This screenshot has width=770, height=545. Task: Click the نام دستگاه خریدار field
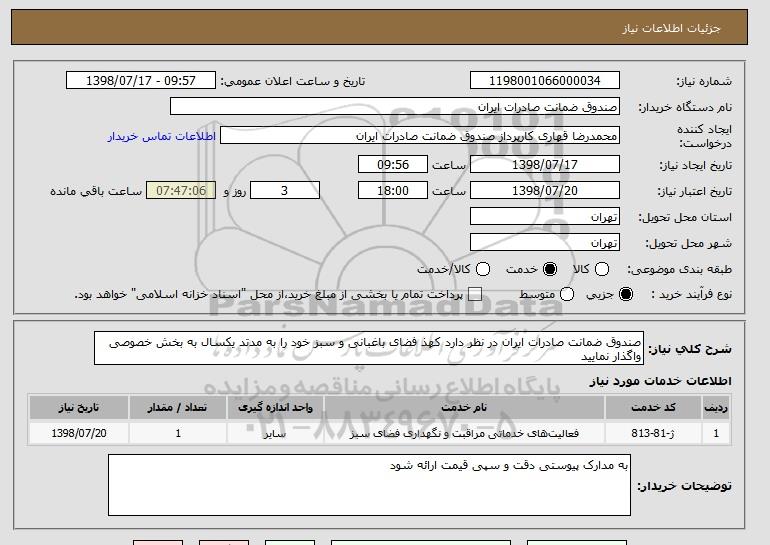pos(395,107)
